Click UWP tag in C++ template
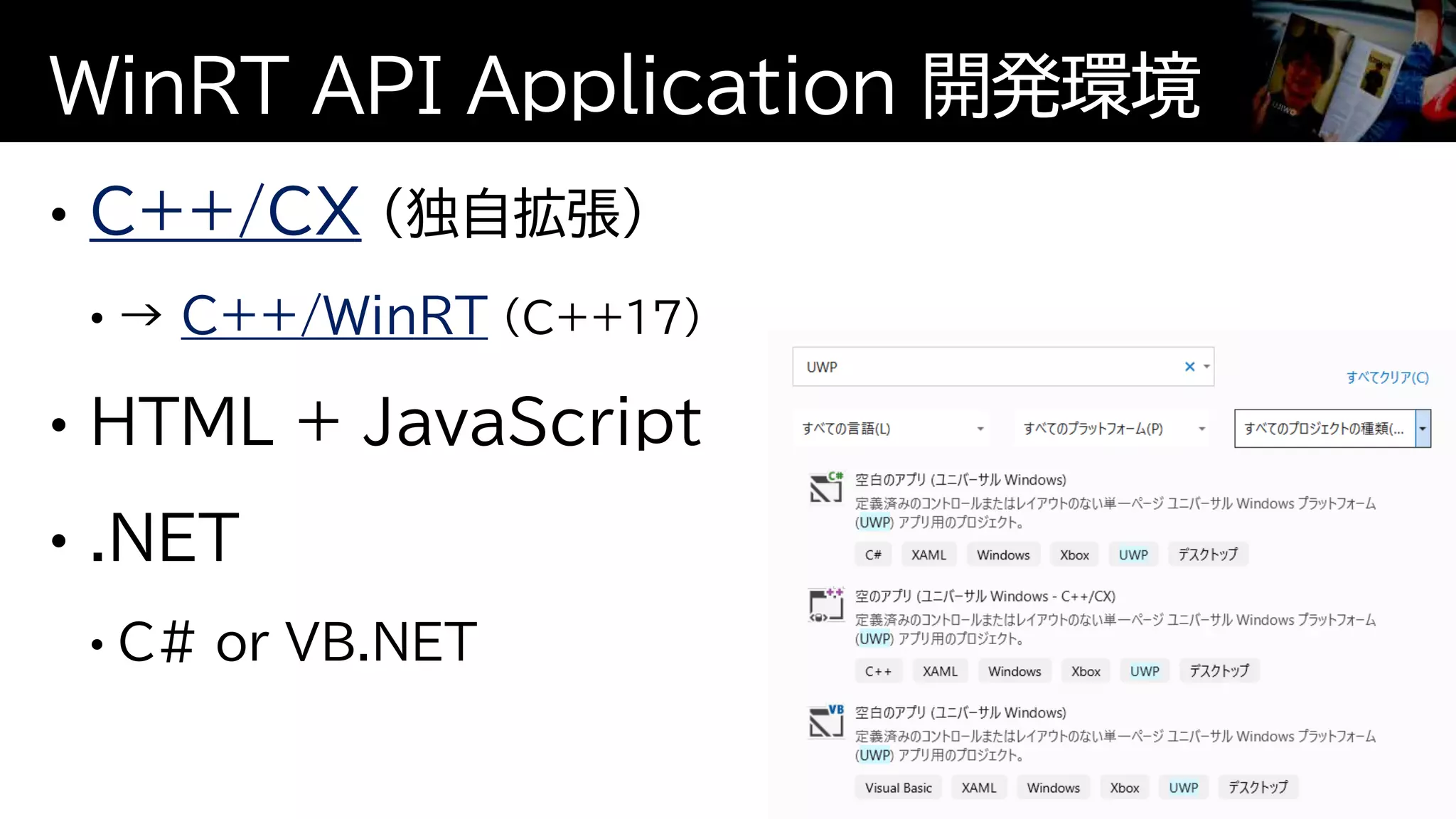This screenshot has height=819, width=1456. tap(1145, 671)
